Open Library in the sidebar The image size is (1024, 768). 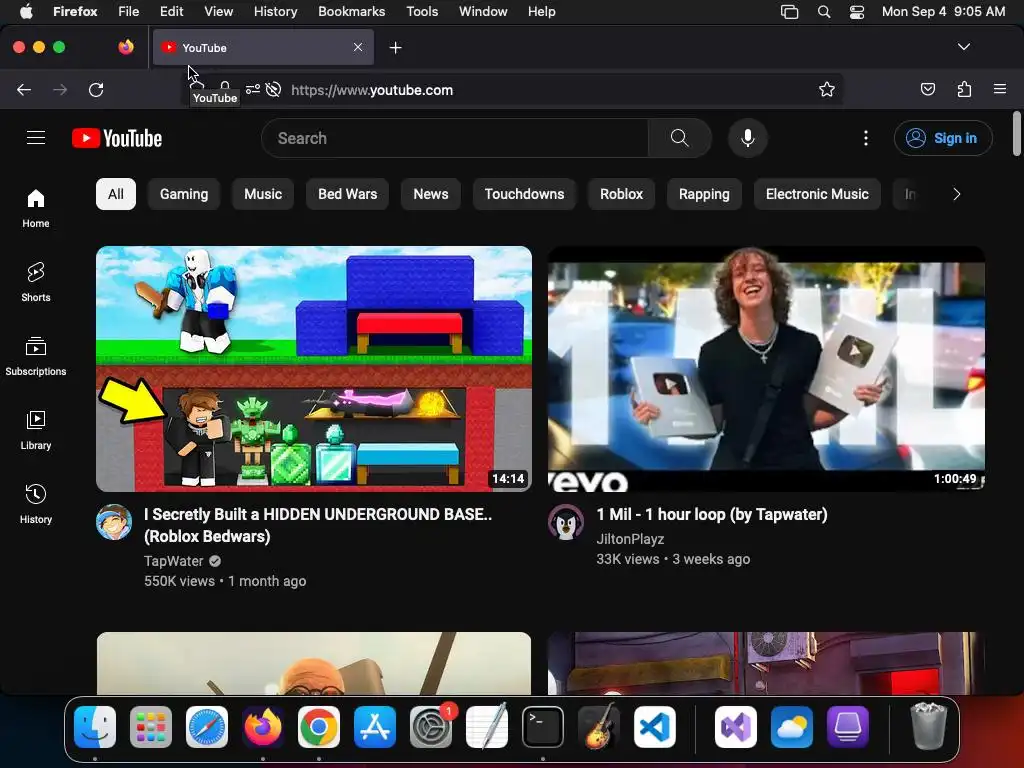pyautogui.click(x=36, y=430)
